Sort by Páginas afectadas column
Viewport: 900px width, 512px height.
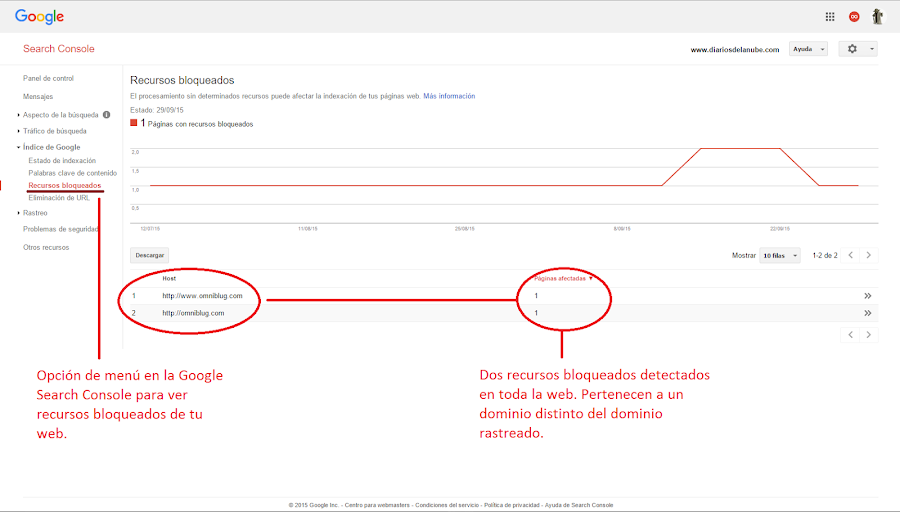[563, 278]
